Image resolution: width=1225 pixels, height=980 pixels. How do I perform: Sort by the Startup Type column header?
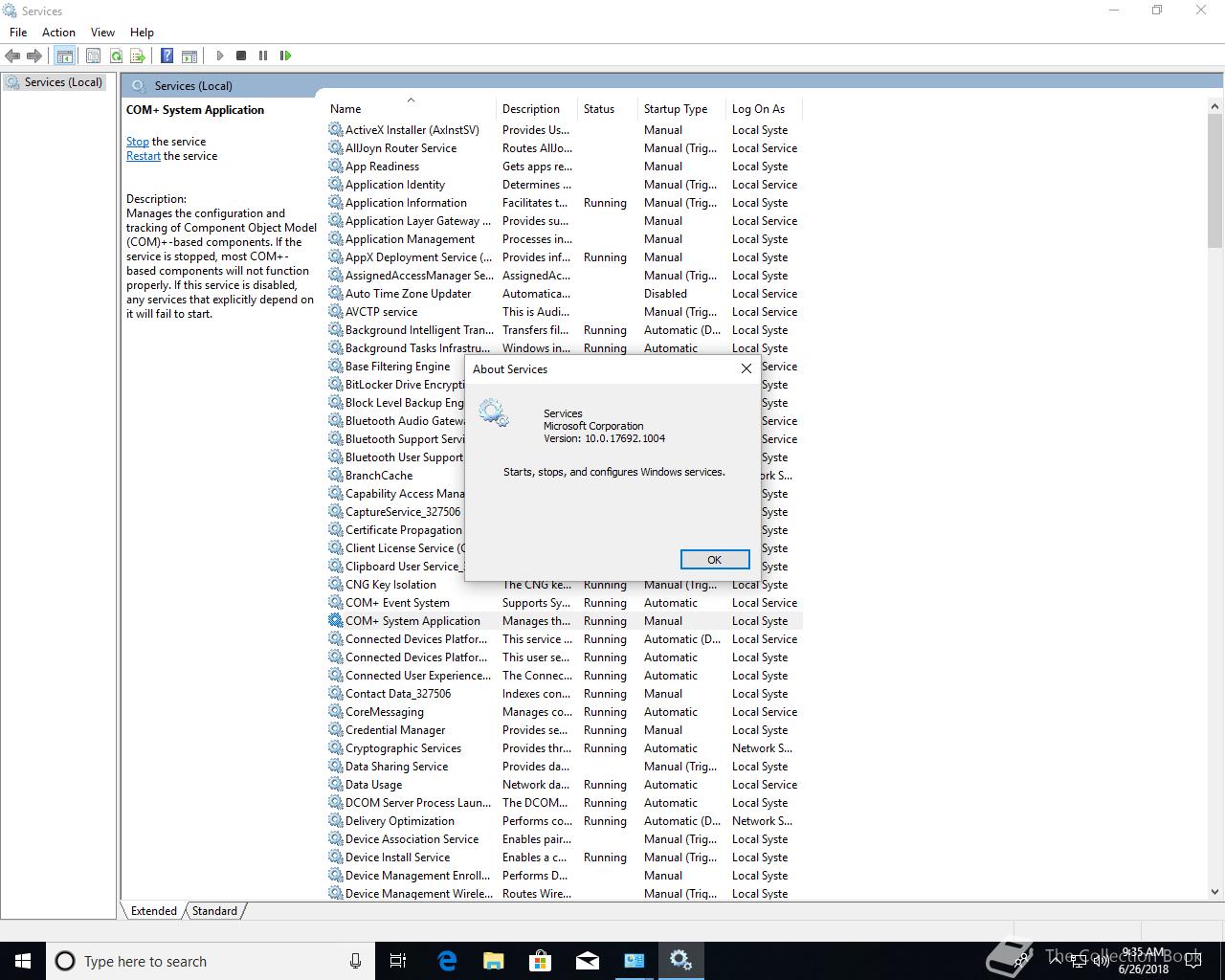[x=681, y=109]
